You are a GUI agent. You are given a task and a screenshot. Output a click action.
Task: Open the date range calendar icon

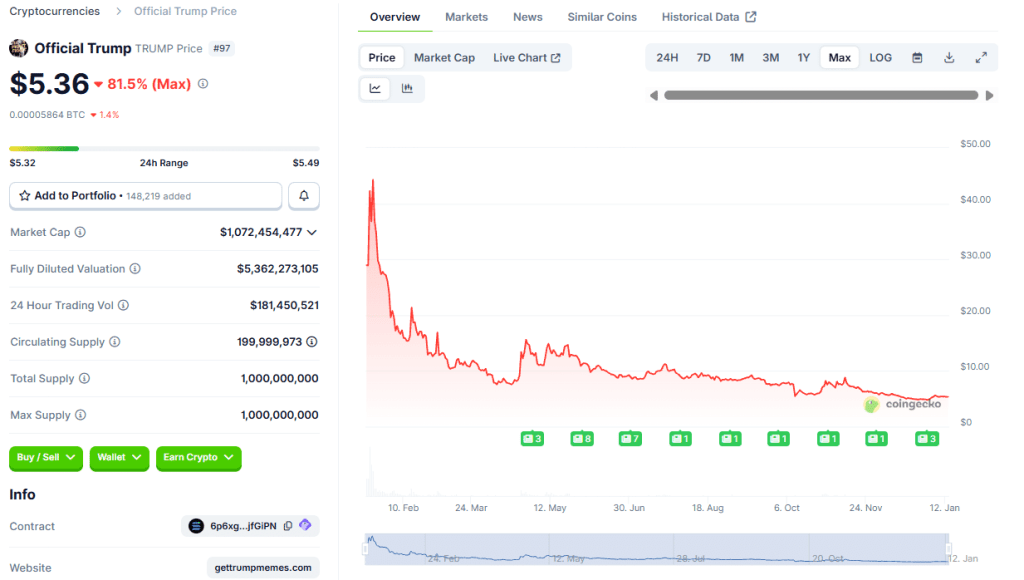point(917,57)
